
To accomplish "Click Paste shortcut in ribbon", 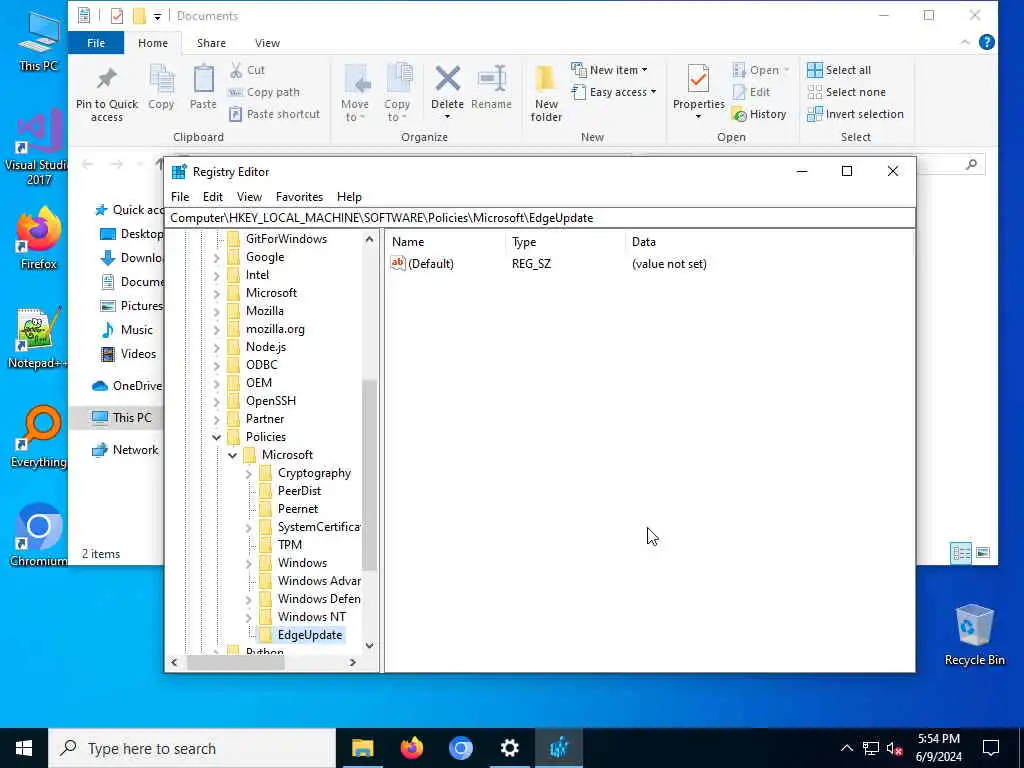I will [274, 114].
